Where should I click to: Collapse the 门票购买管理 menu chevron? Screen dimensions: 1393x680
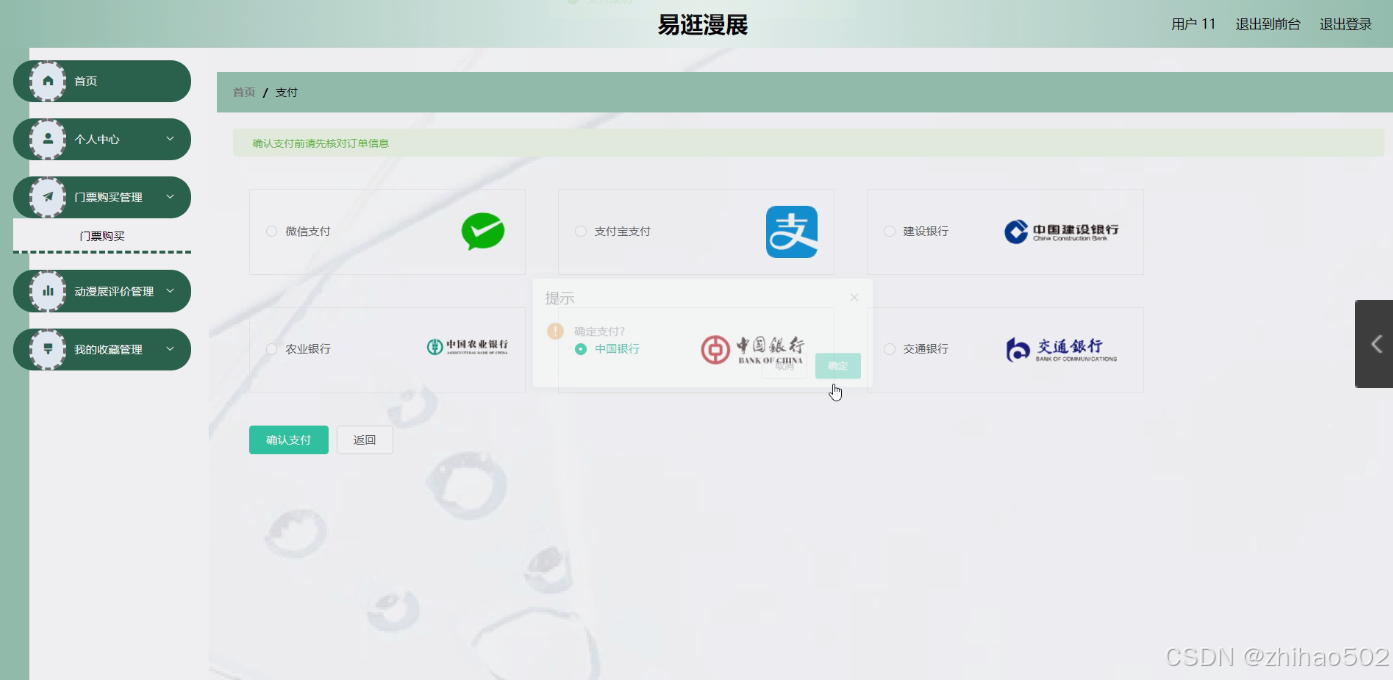click(x=170, y=197)
